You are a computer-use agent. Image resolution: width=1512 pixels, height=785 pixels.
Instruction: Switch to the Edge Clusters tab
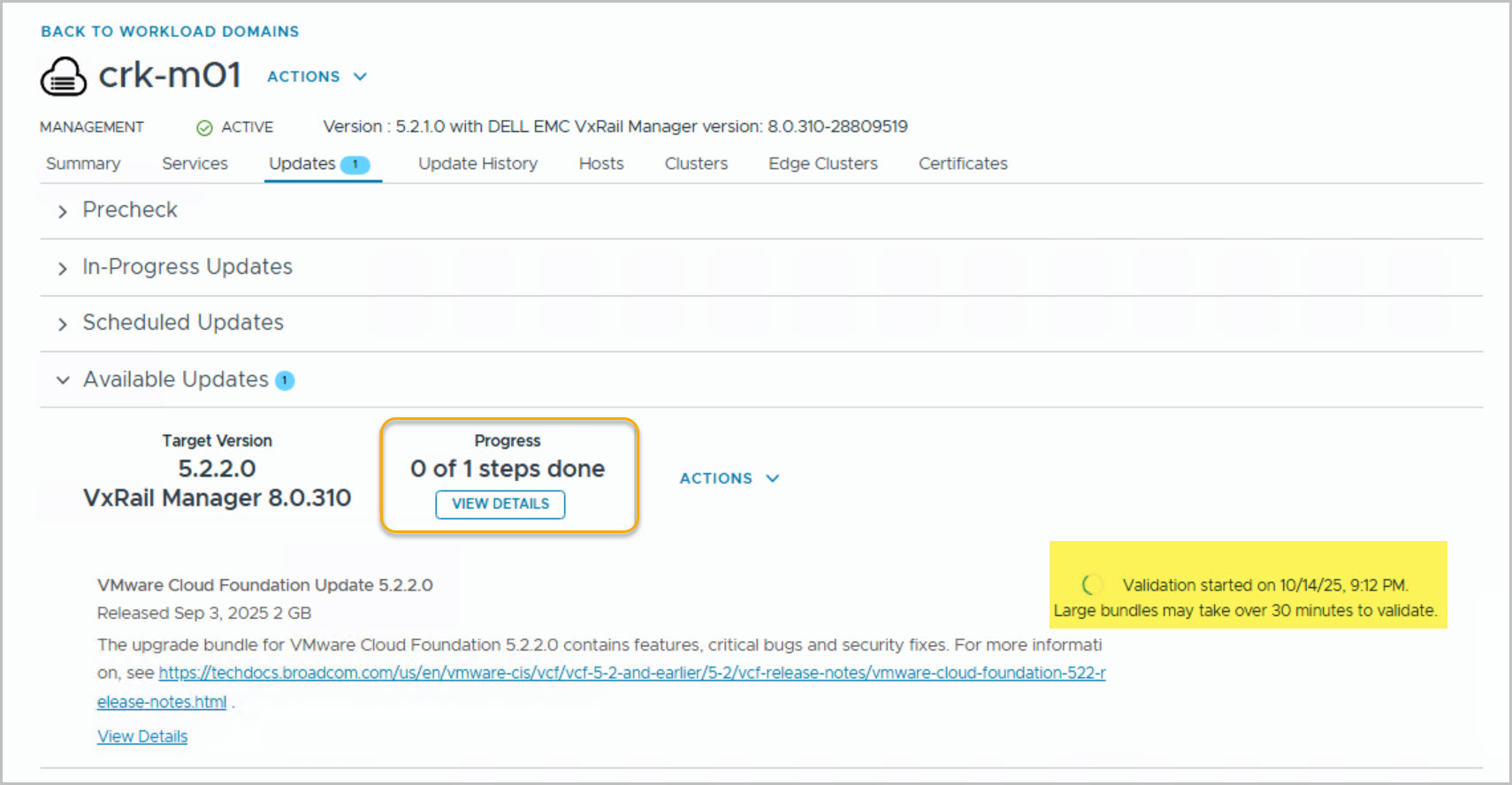tap(823, 164)
